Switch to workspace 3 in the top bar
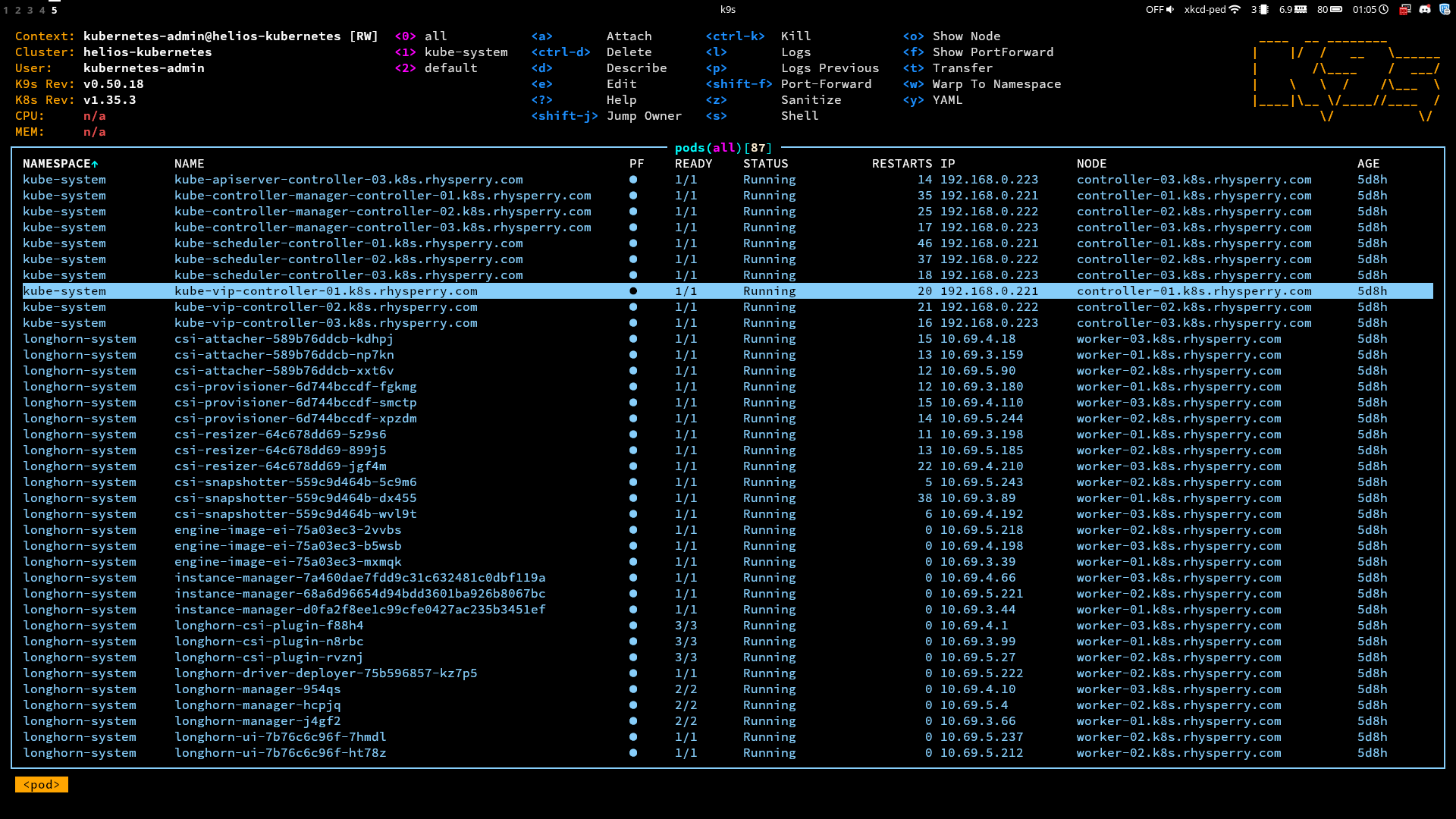 (x=30, y=10)
